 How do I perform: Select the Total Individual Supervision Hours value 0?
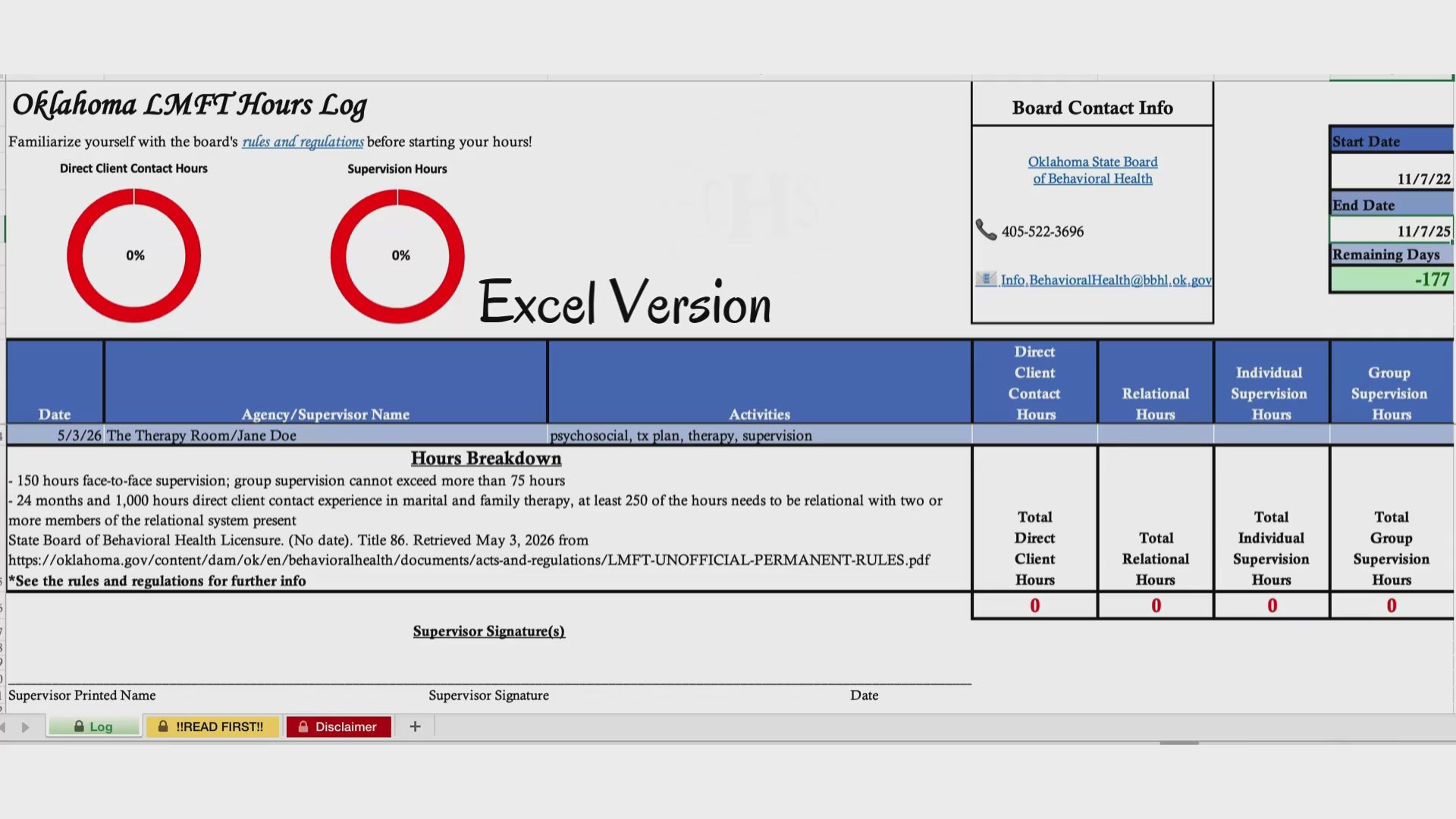click(x=1272, y=605)
